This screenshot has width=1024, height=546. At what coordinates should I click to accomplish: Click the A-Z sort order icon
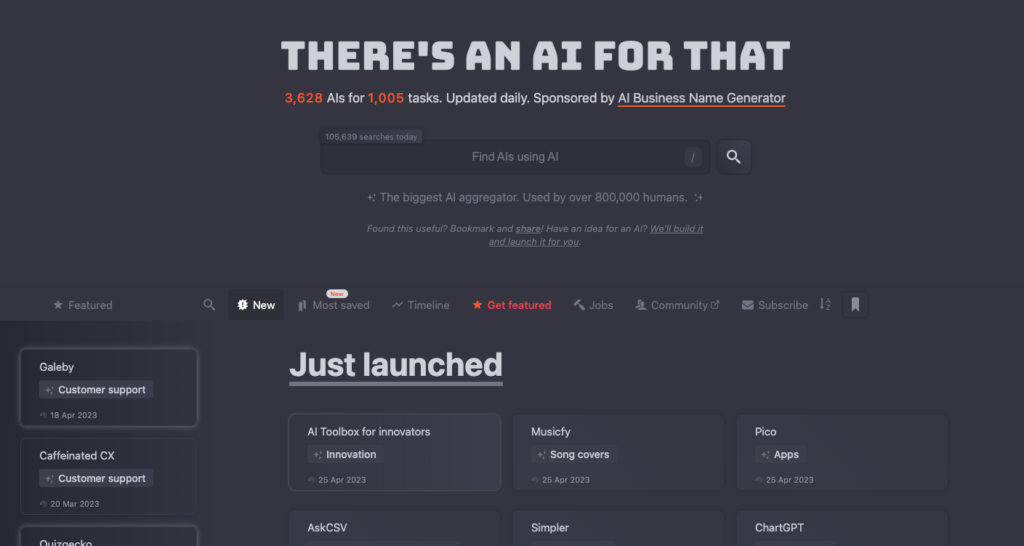pos(825,304)
